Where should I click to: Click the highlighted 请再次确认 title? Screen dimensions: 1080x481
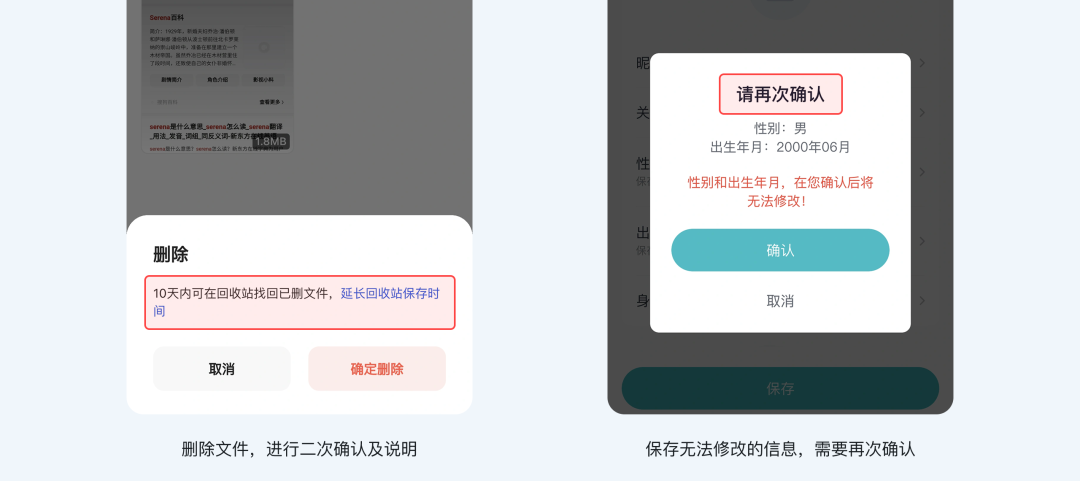(780, 94)
